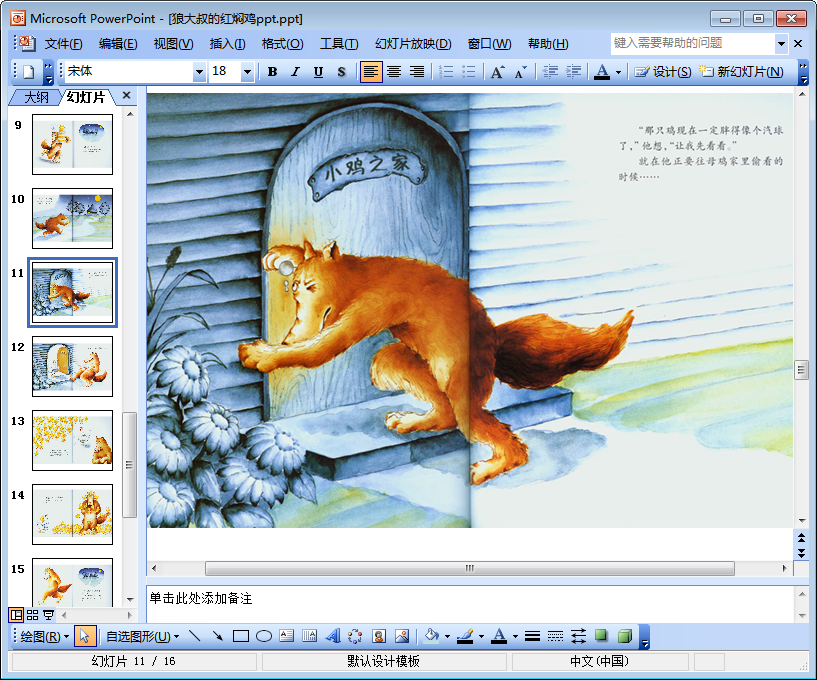Image resolution: width=817 pixels, height=680 pixels.
Task: Open the 编辑(E) menu
Action: coord(118,44)
